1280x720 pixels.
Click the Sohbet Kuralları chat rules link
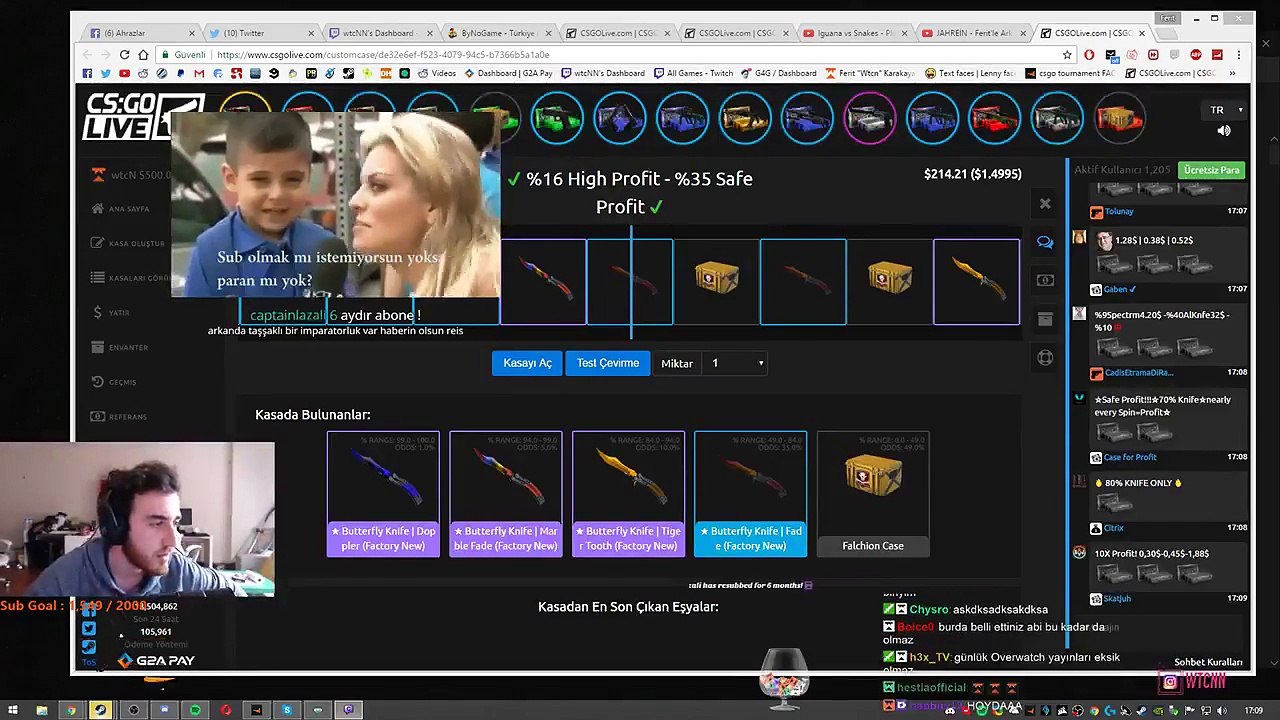point(1208,662)
